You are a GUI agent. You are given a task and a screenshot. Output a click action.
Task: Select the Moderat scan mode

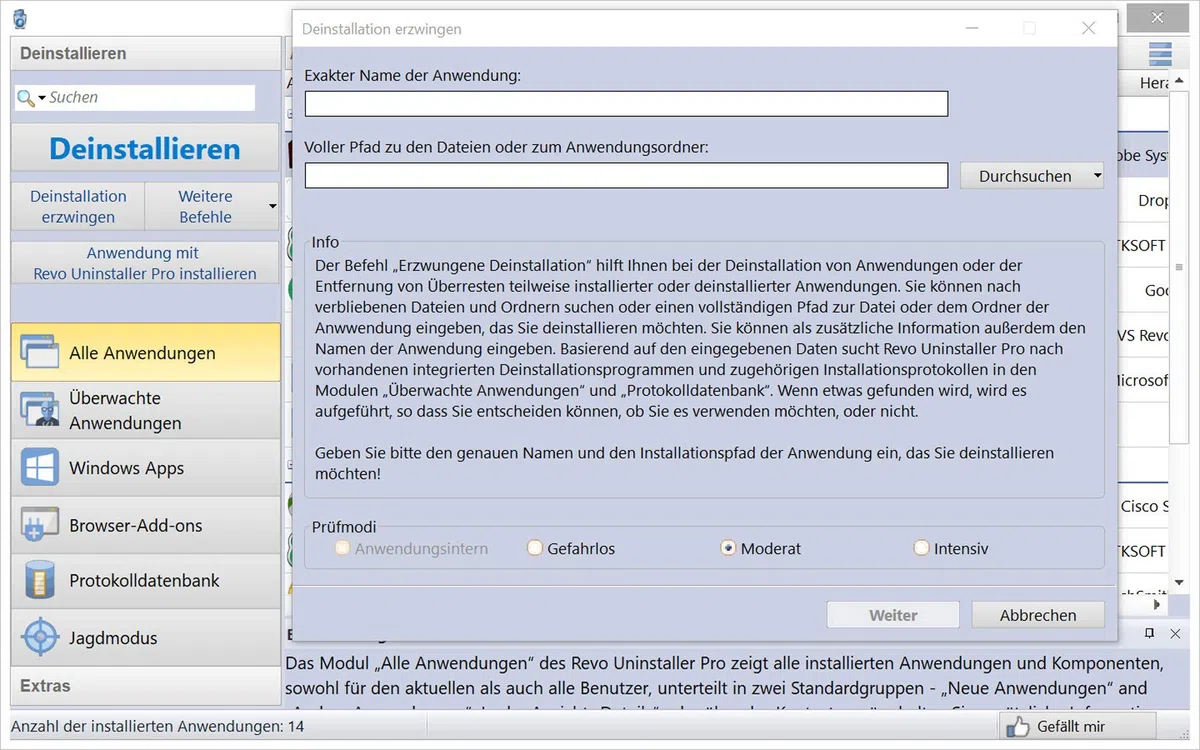(x=728, y=548)
